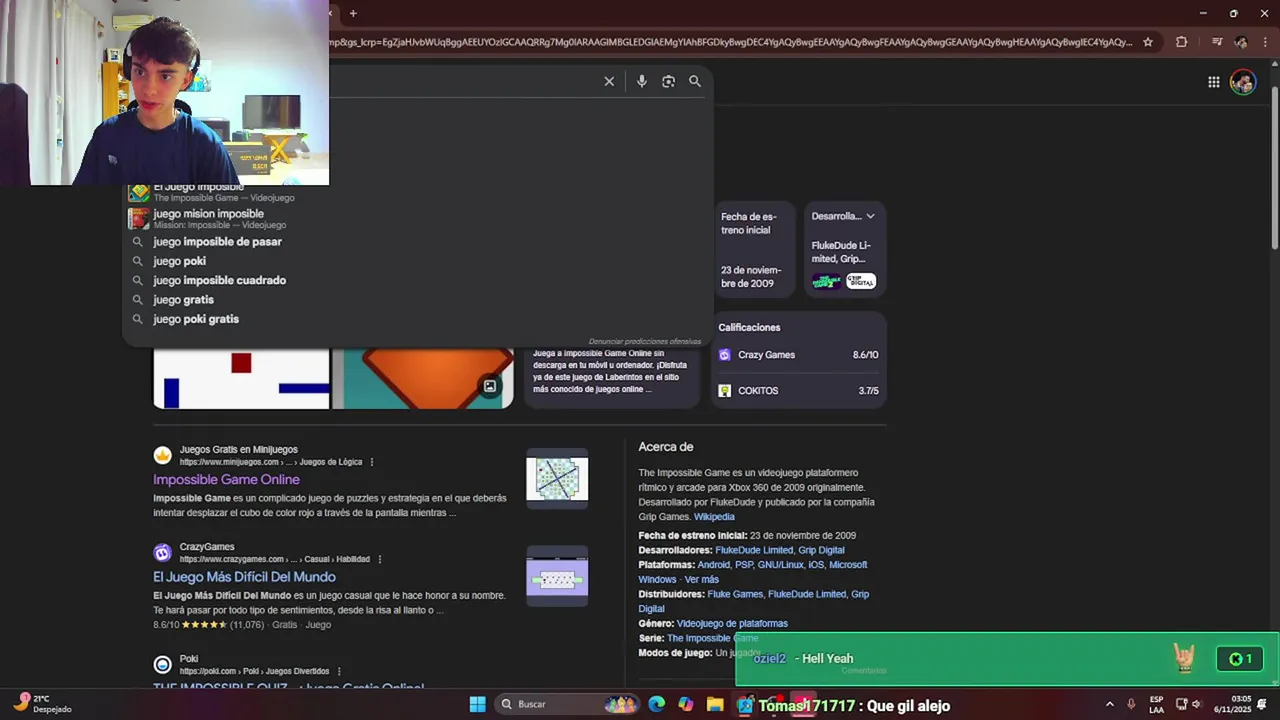Click 'Videojuego de plataformas' genre link
The image size is (1280, 720).
click(732, 623)
